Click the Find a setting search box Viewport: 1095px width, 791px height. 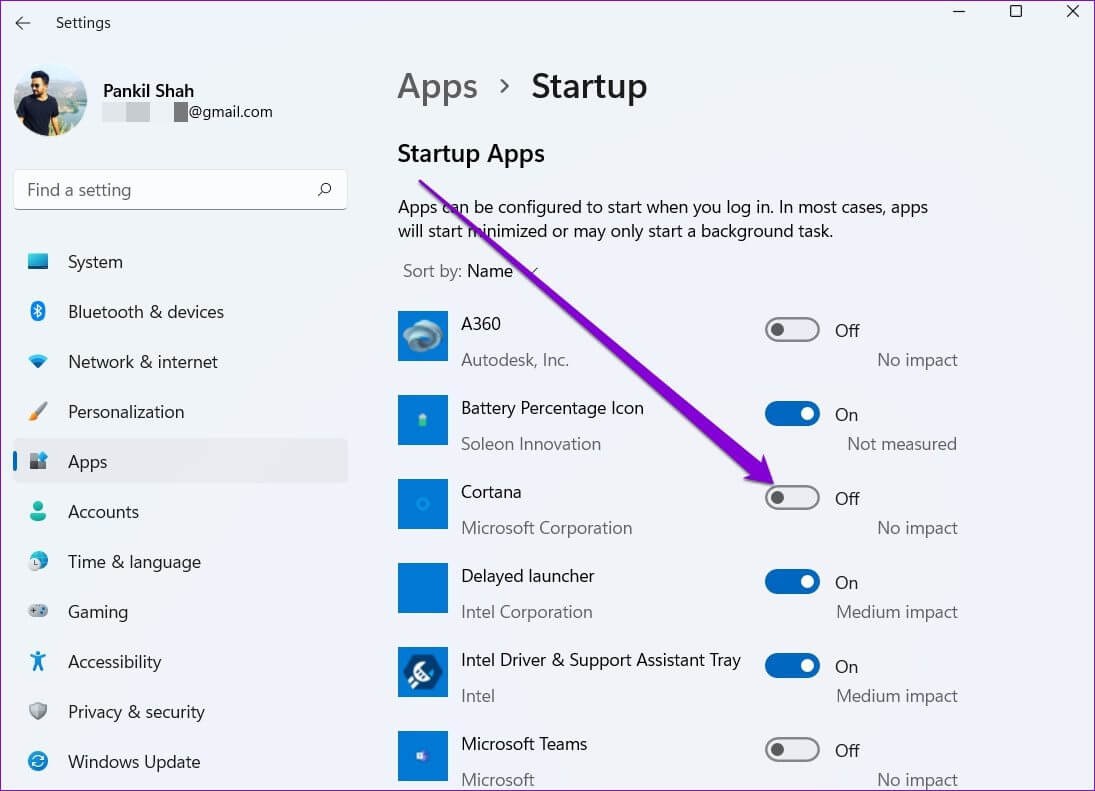(x=180, y=189)
